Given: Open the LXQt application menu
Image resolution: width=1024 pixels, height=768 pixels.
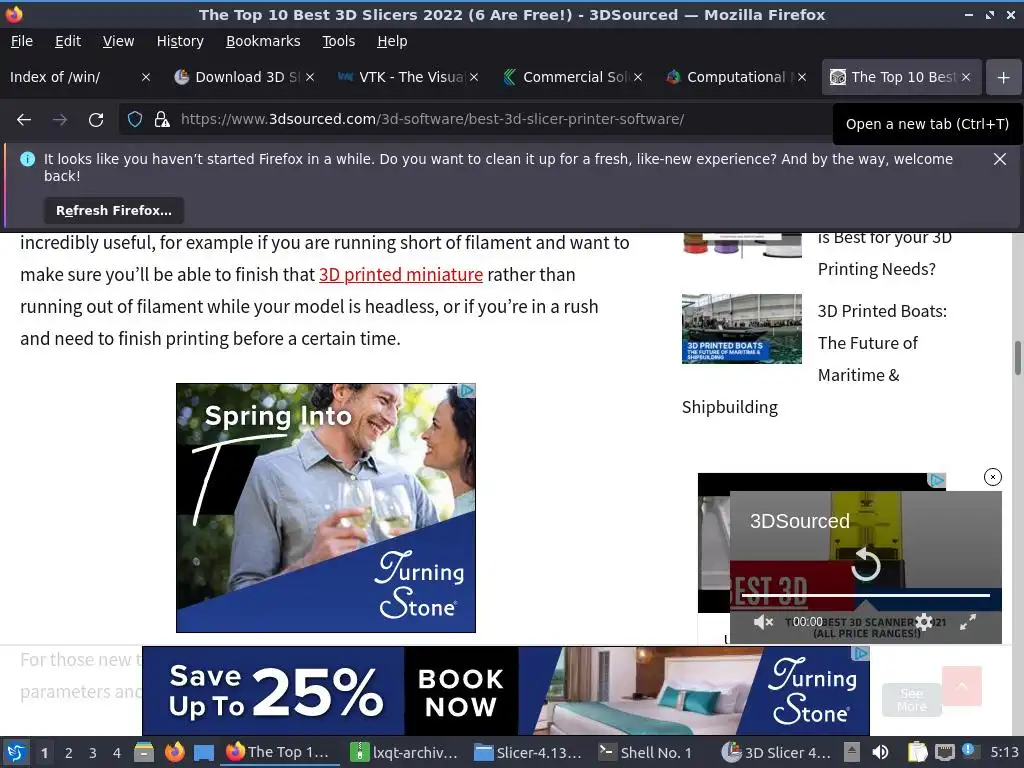Looking at the screenshot, I should [x=16, y=752].
